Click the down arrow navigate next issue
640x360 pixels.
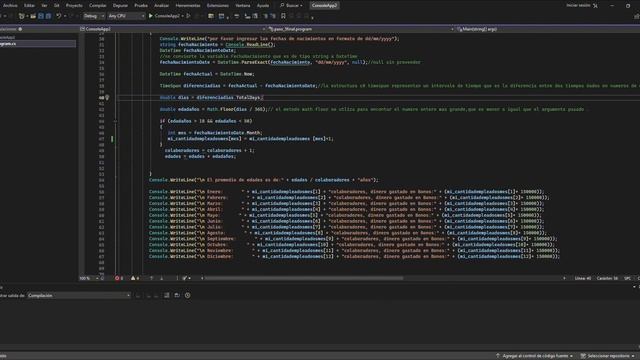tap(162, 278)
